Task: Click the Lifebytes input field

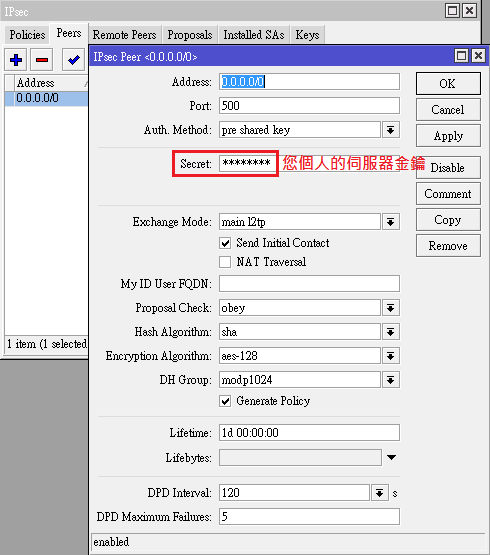Action: (300, 458)
